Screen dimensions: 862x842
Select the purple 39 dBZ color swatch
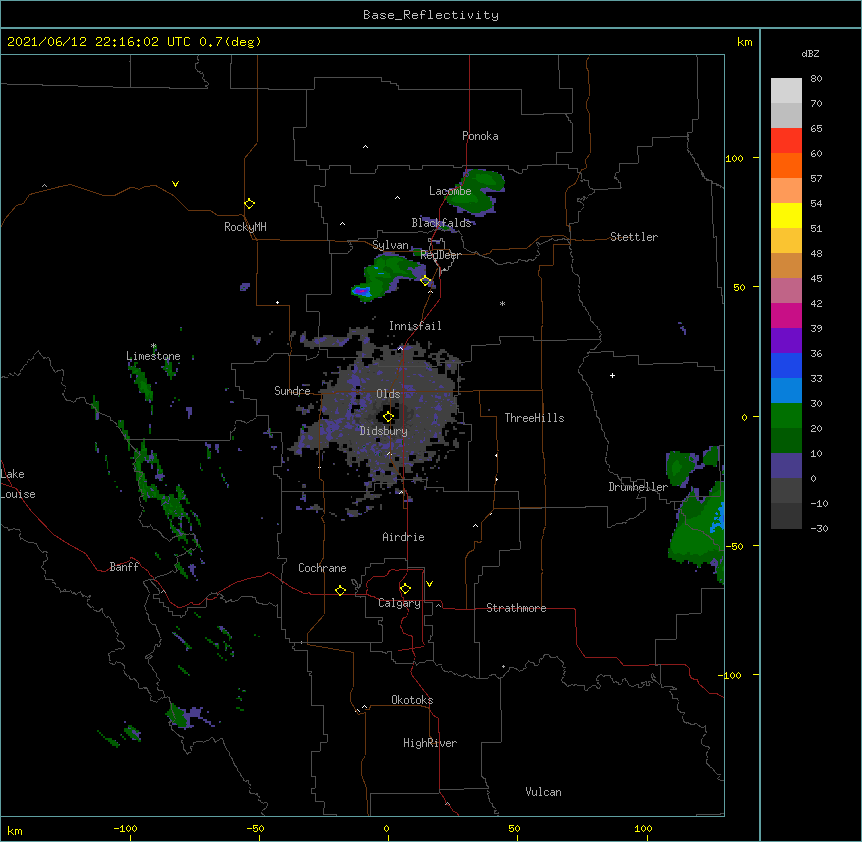tap(786, 341)
